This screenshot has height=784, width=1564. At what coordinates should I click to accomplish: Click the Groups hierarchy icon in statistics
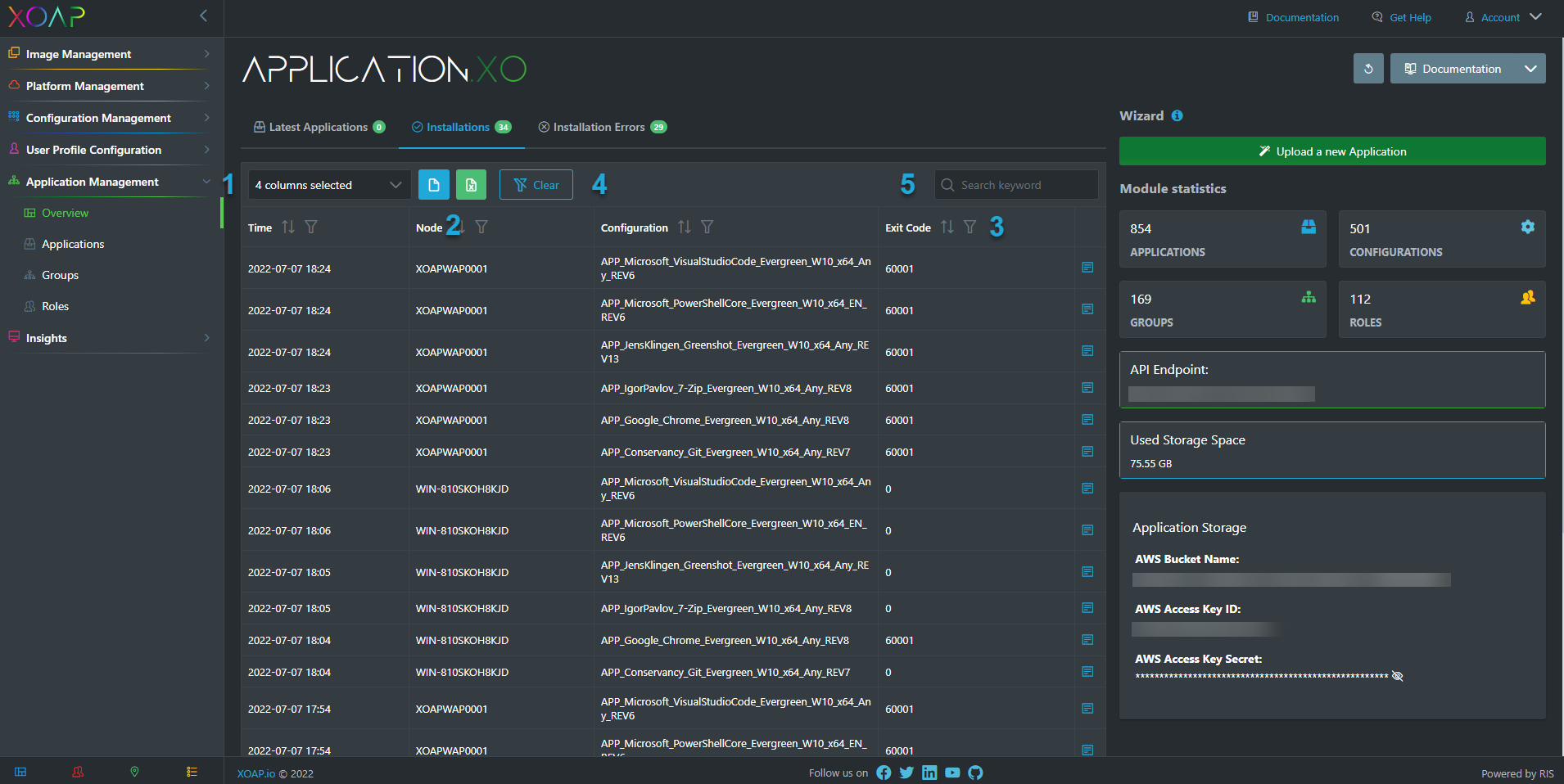point(1309,297)
